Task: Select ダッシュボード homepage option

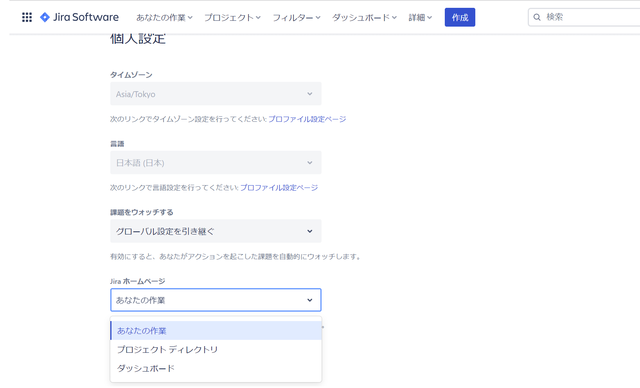Action: click(216, 368)
